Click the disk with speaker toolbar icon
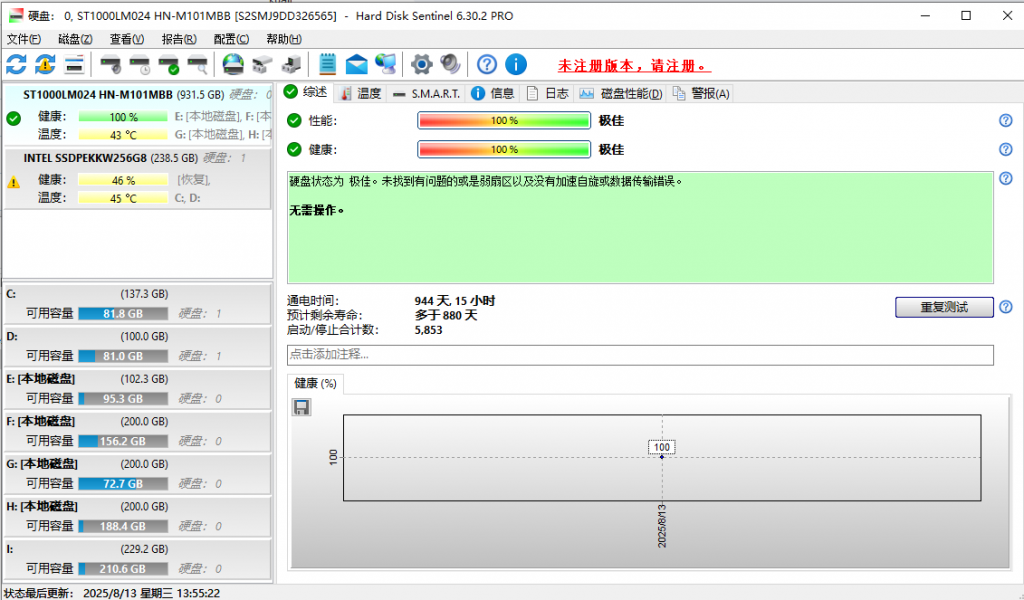This screenshot has width=1024, height=600. tap(110, 65)
